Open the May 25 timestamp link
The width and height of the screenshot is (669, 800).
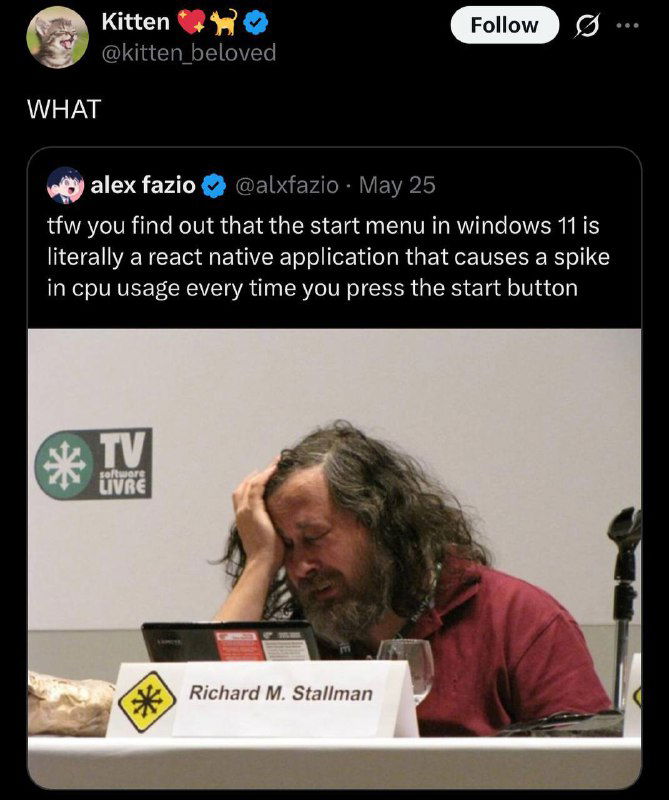tap(397, 185)
